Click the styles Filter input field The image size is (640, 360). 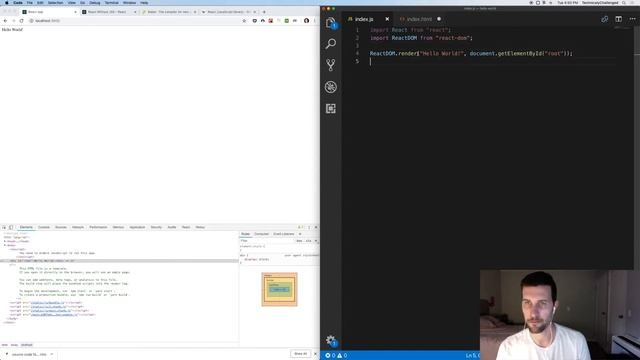coord(267,241)
